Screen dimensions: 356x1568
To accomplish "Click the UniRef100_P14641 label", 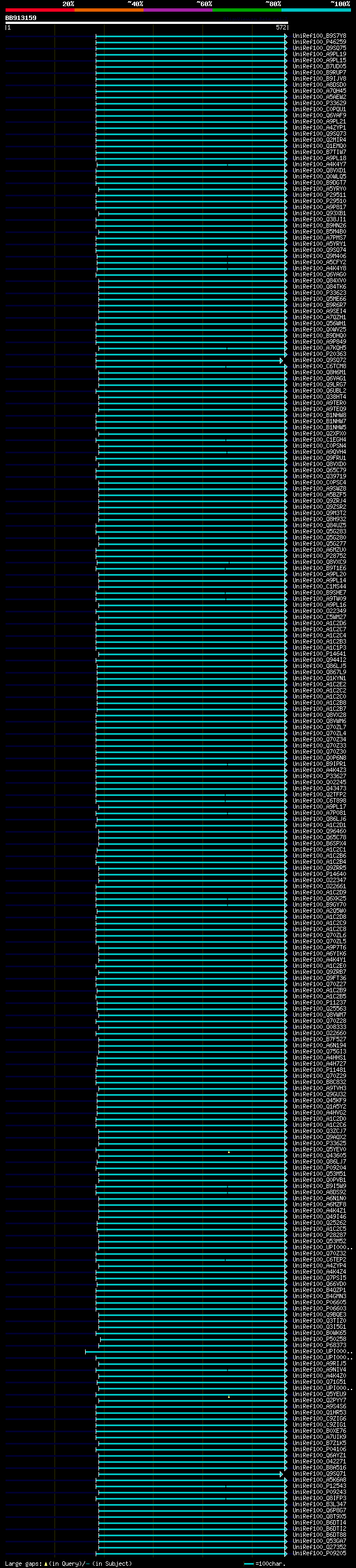I will [x=319, y=654].
